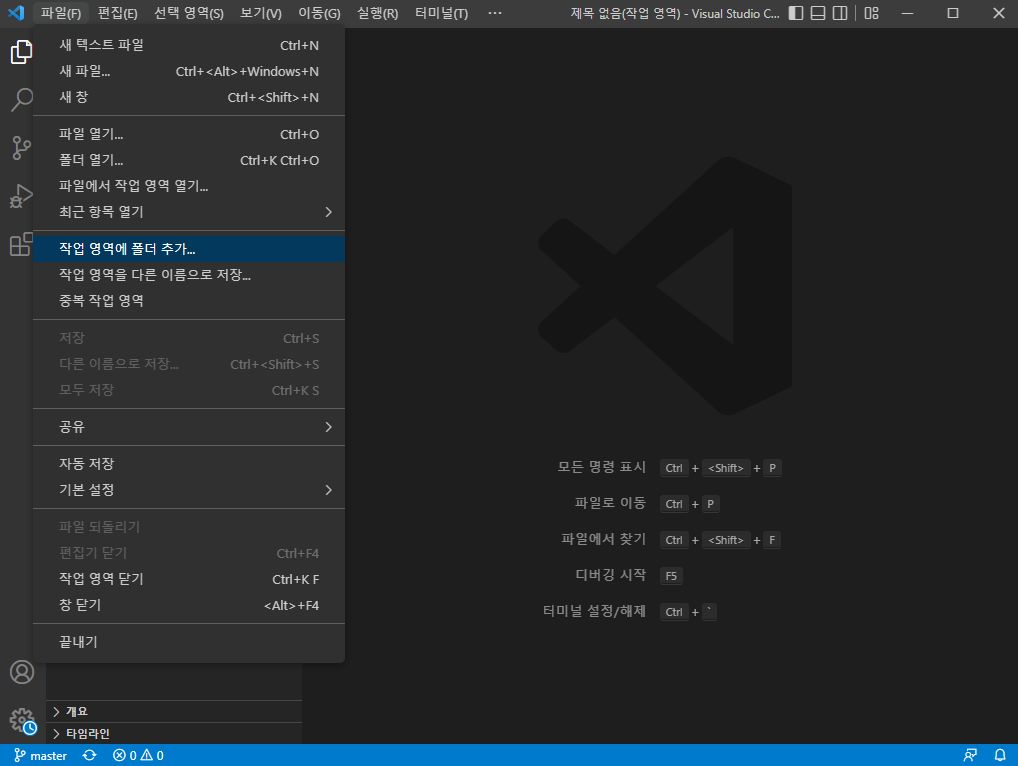The height and width of the screenshot is (766, 1018).
Task: Select 새 텍스트 파일 menu entry
Action: 189,45
